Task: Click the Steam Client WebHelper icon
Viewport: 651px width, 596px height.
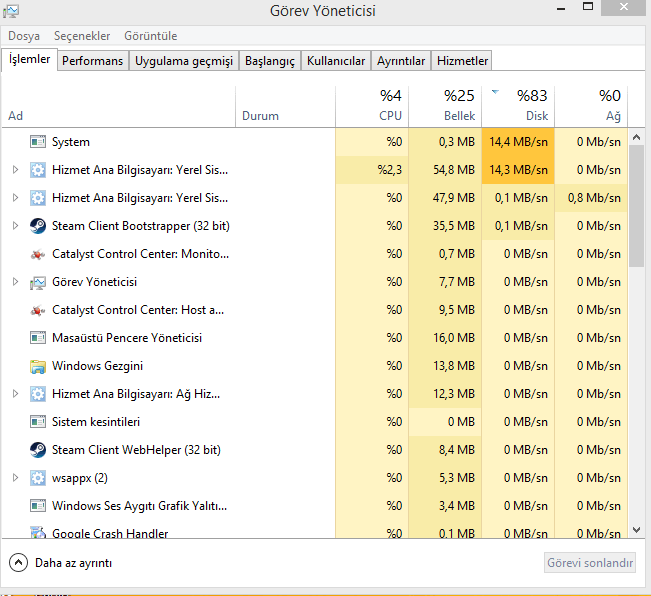Action: tap(38, 450)
